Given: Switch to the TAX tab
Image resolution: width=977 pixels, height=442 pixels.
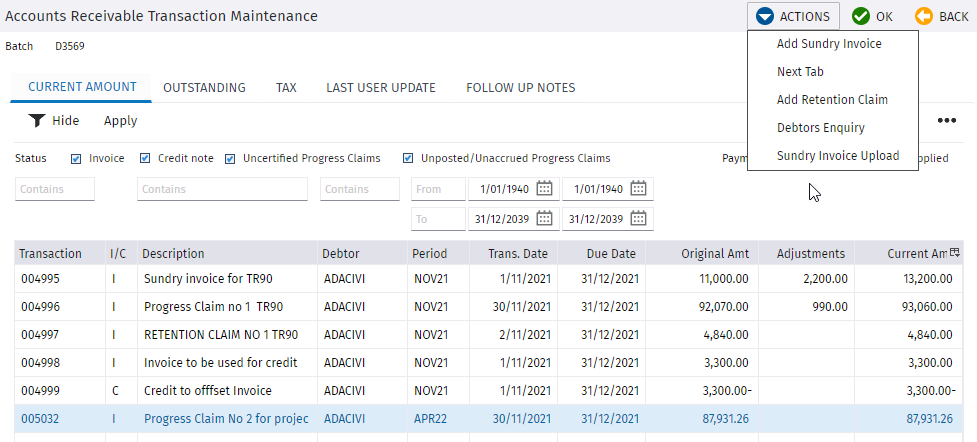Looking at the screenshot, I should pos(286,88).
